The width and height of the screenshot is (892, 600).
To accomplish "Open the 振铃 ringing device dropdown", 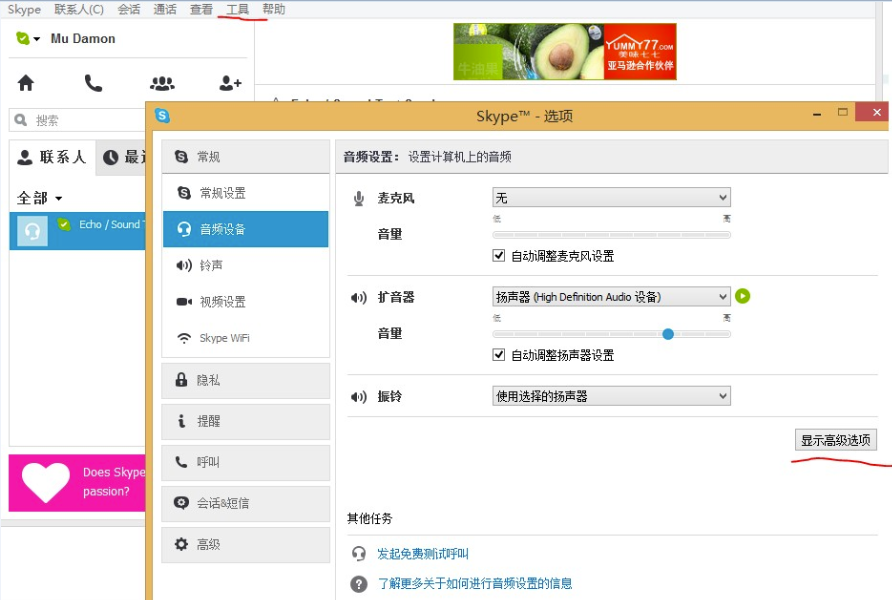I will point(611,396).
